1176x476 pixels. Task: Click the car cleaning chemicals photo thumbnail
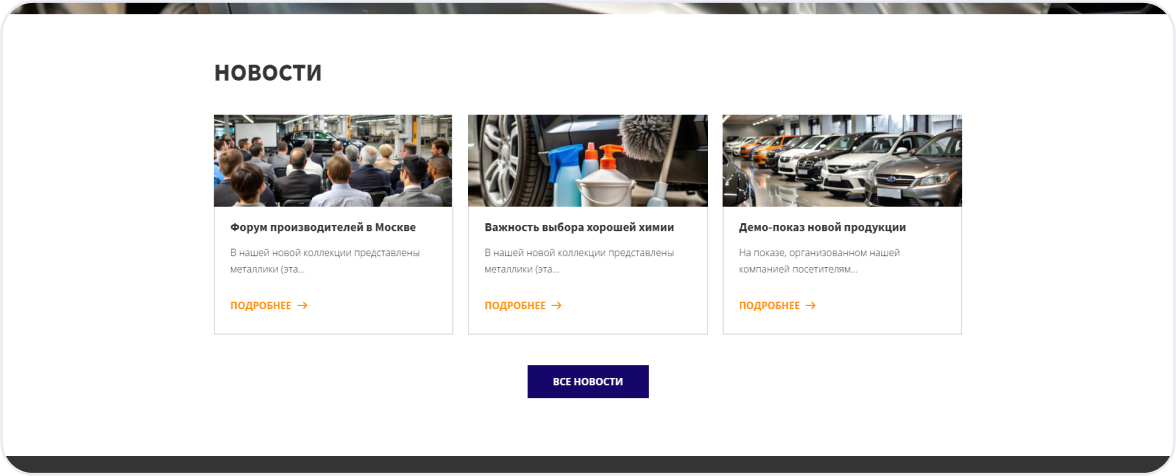click(587, 160)
